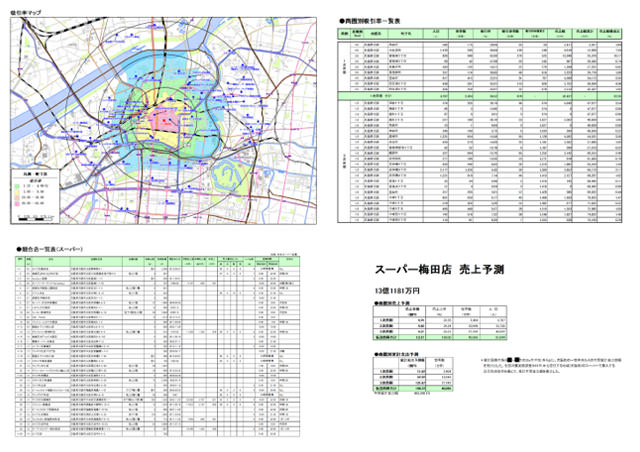Click the 競合店一覧表(スーパー) section title
The width and height of the screenshot is (640, 452).
coord(49,249)
